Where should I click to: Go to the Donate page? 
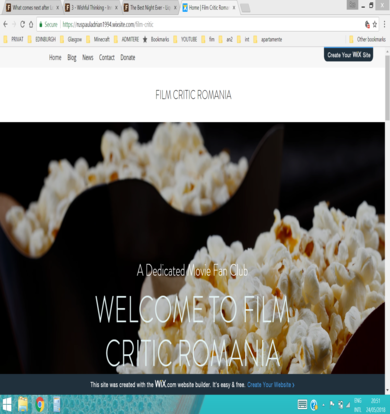[128, 57]
